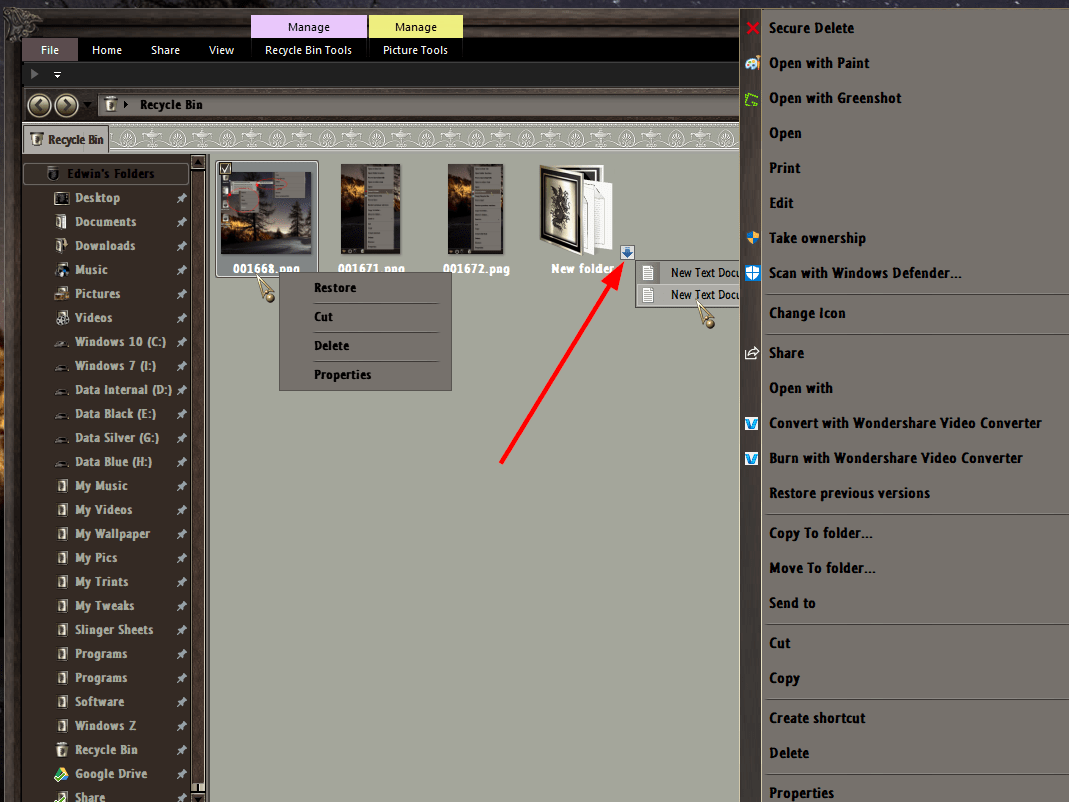Switch to the View ribbon tab

(221, 50)
